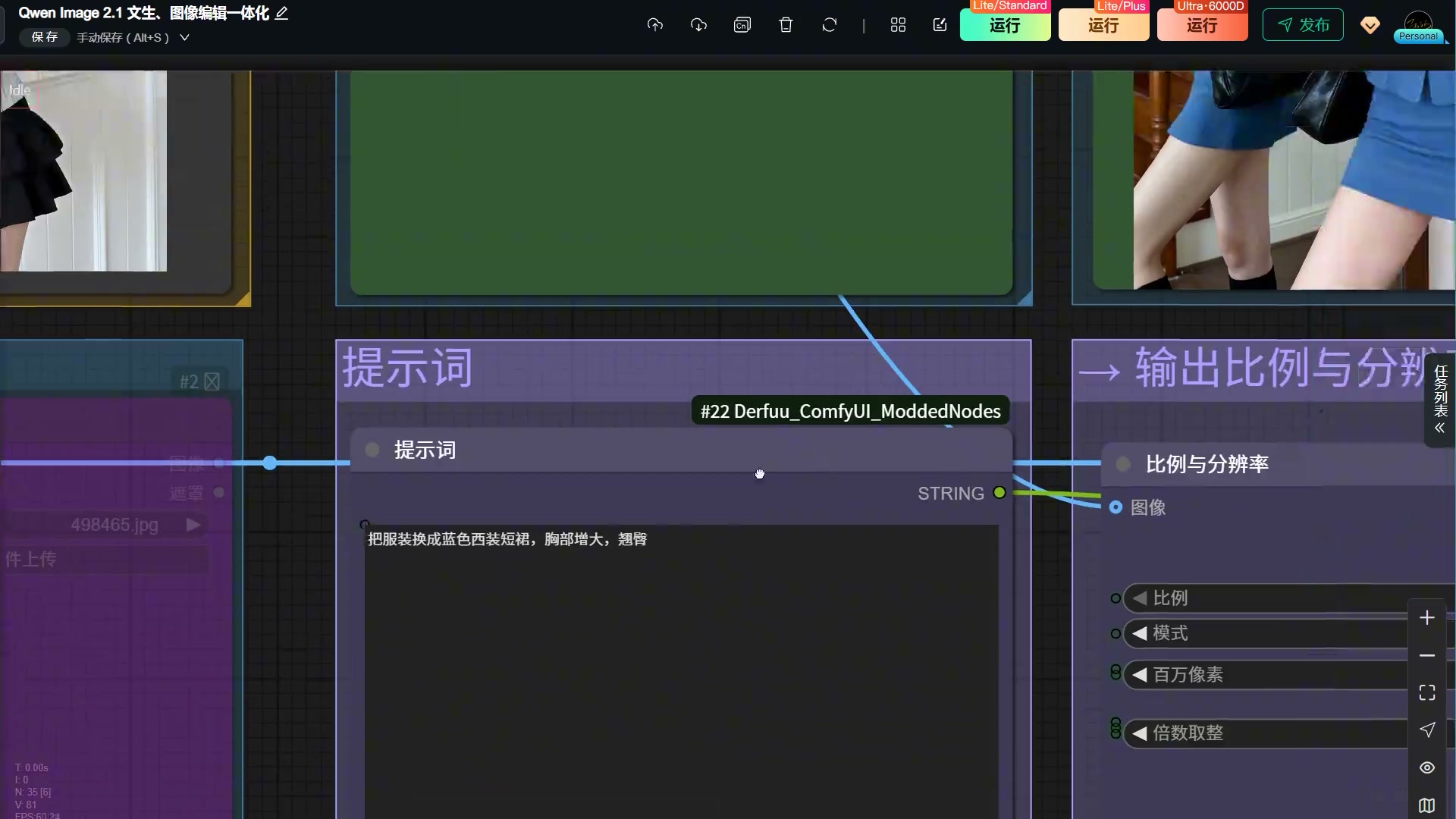Open the Cn translation icon in toolbar

(742, 25)
